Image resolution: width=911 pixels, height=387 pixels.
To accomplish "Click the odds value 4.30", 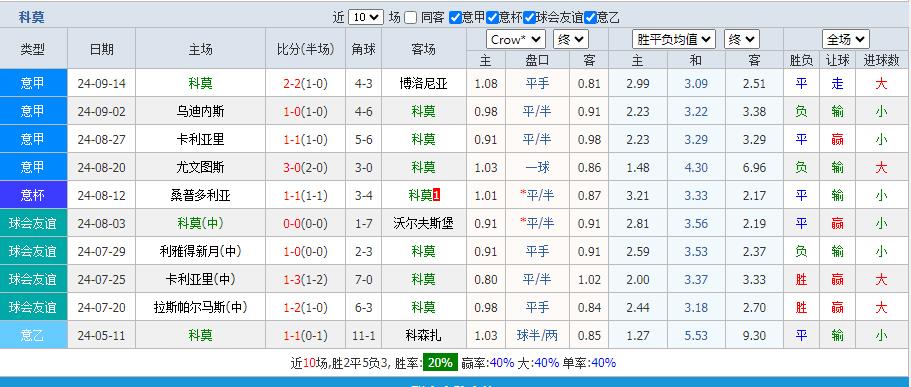I will click(696, 167).
